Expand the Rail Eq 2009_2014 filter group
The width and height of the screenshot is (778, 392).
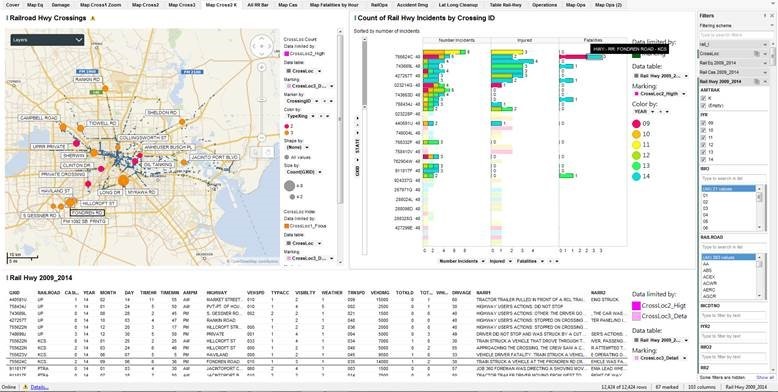click(x=765, y=63)
